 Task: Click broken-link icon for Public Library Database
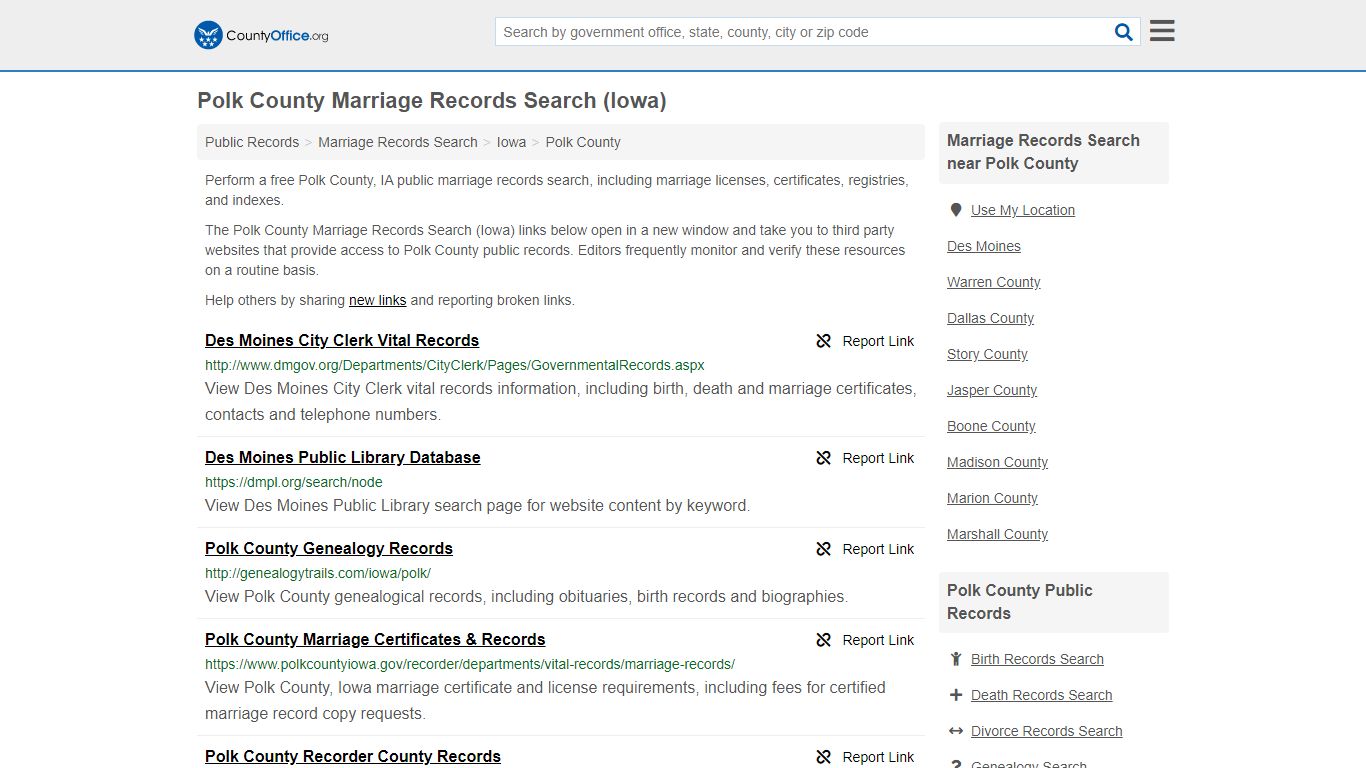(x=824, y=458)
